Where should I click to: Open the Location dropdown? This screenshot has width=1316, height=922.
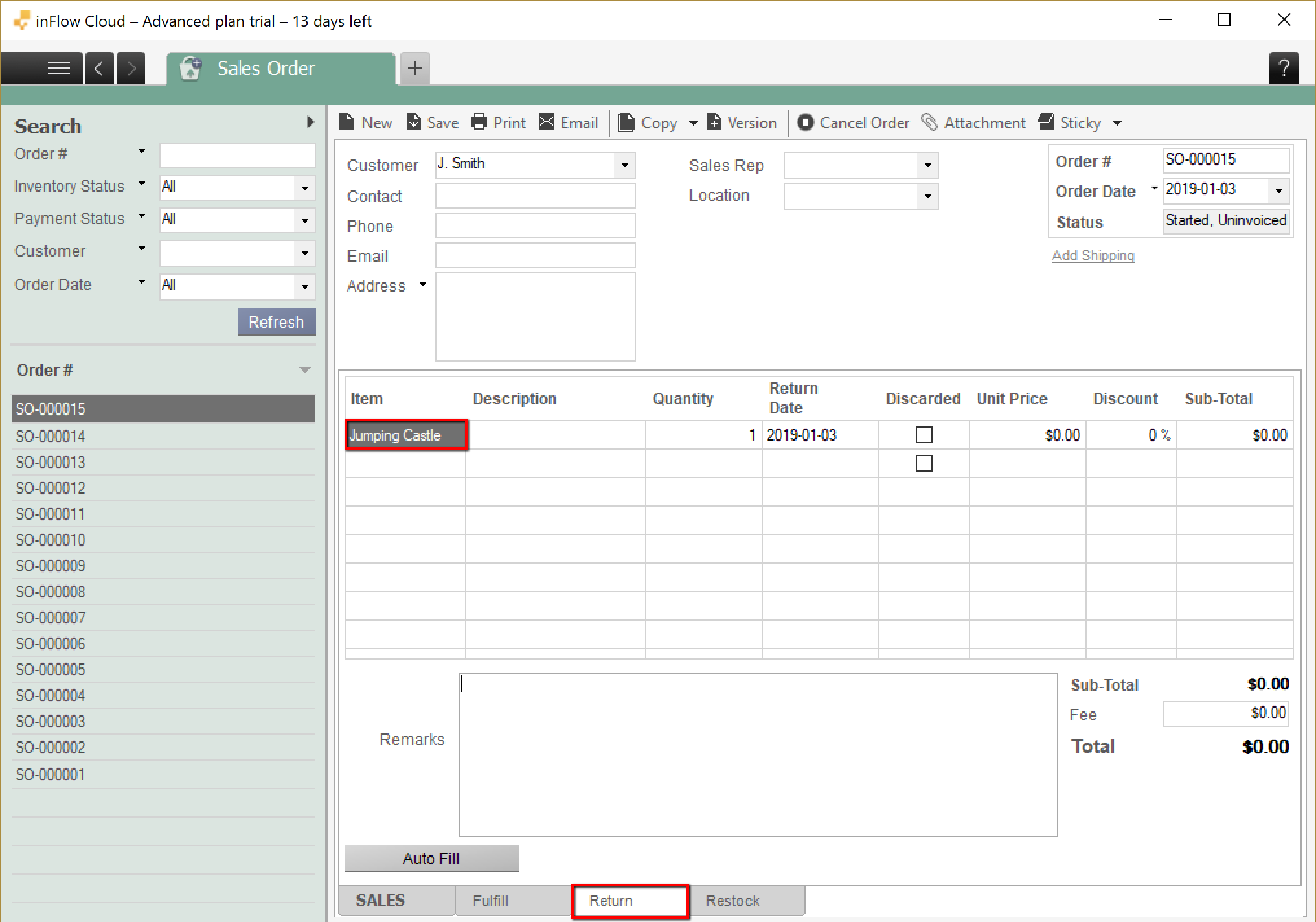927,196
